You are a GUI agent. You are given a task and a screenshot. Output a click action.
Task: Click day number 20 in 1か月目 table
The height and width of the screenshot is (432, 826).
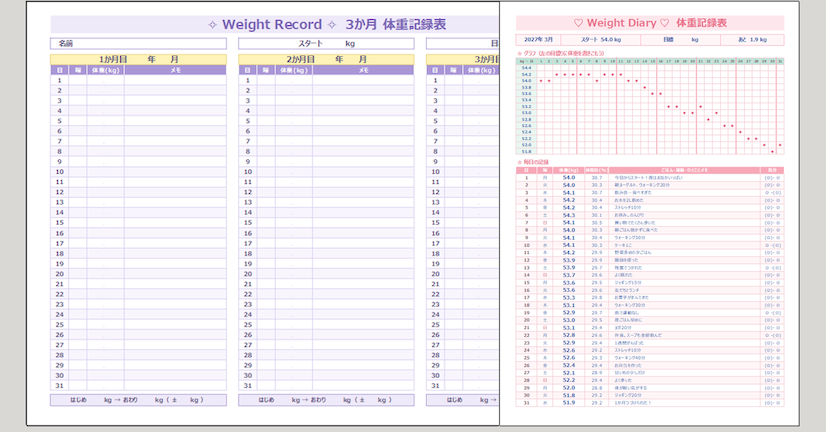coord(60,274)
